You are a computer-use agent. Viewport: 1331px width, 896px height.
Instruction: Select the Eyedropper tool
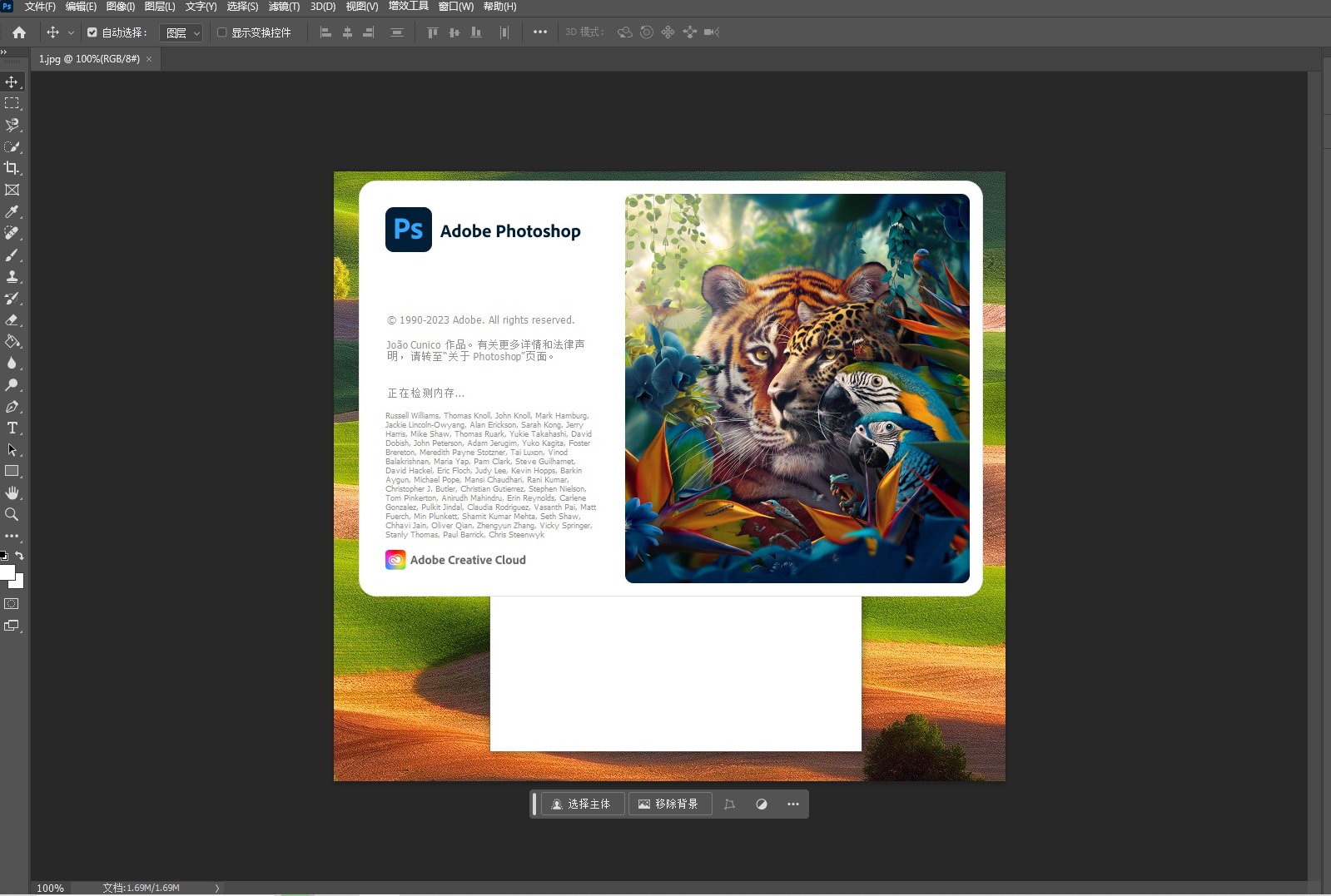coord(12,211)
